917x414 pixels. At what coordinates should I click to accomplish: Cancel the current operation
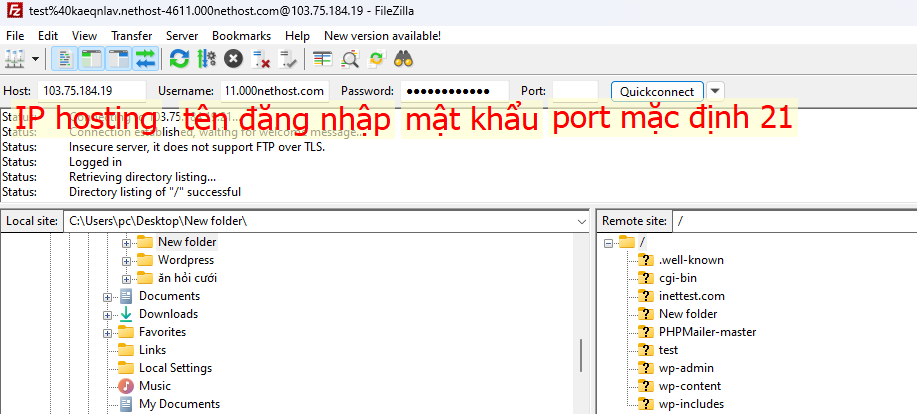coord(233,59)
